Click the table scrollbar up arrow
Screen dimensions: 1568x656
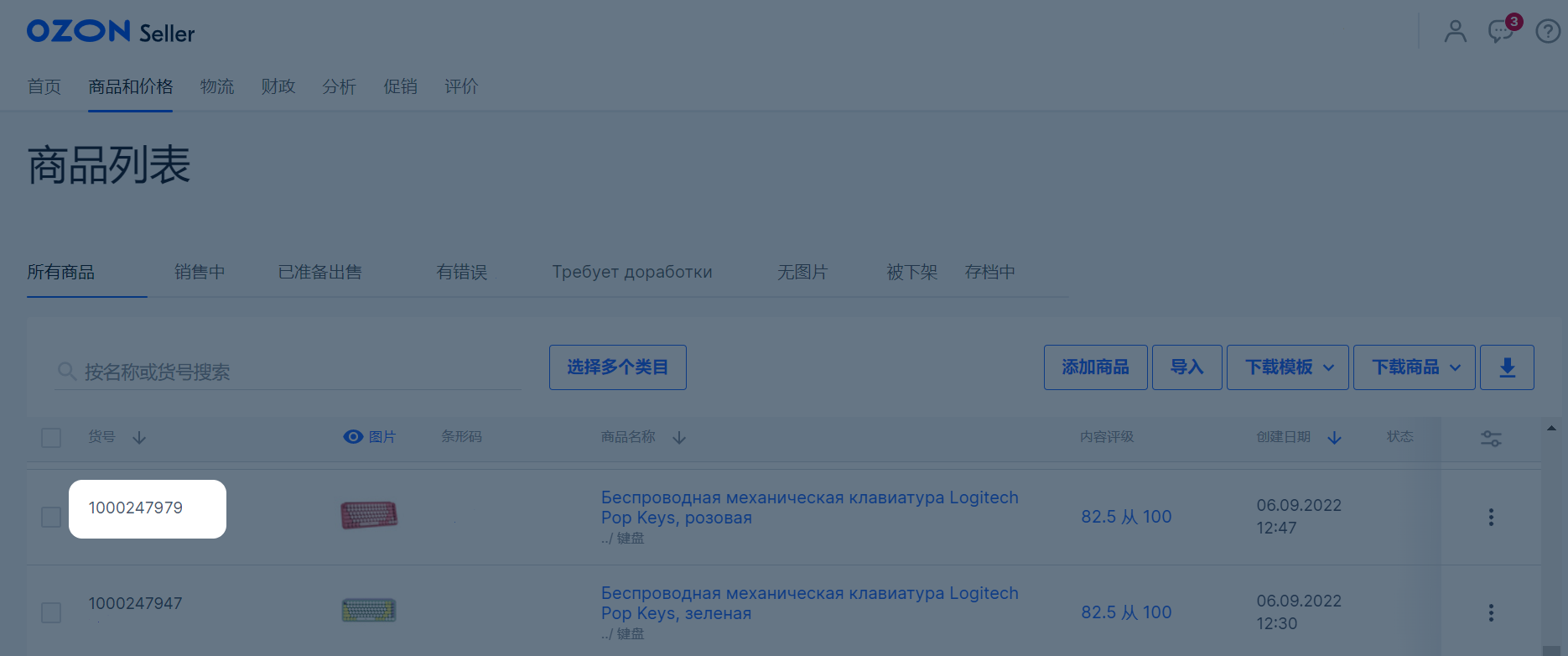pos(1551,429)
